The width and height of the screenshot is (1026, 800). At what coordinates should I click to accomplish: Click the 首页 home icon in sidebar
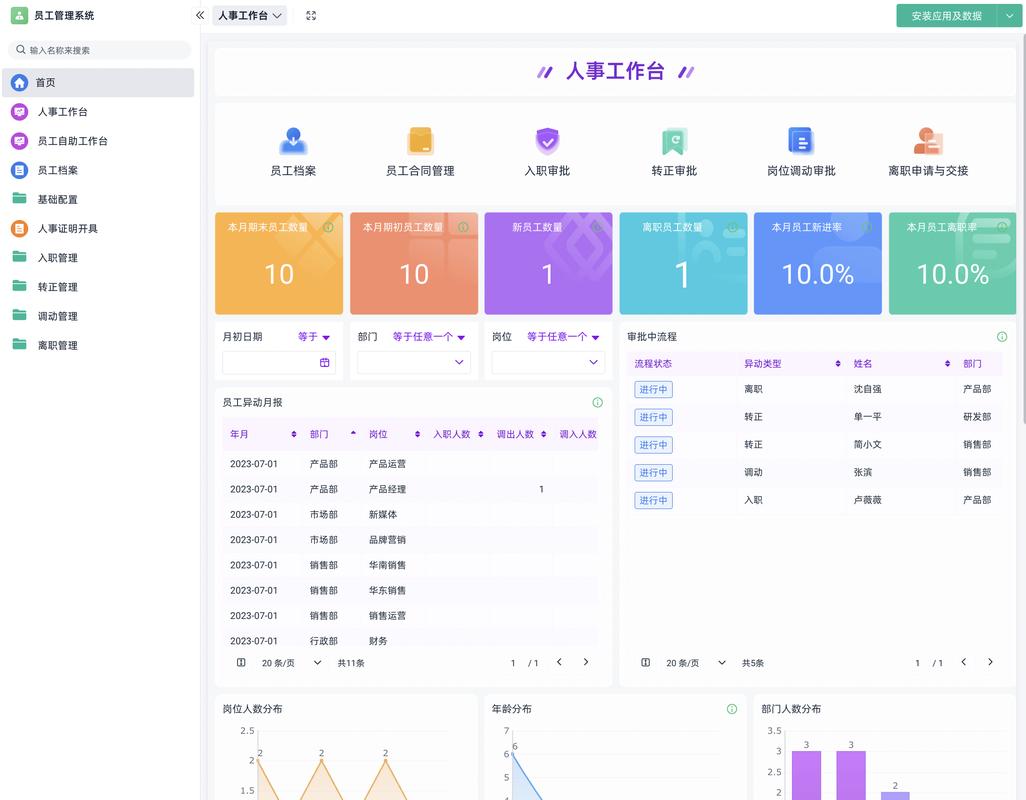pyautogui.click(x=20, y=82)
